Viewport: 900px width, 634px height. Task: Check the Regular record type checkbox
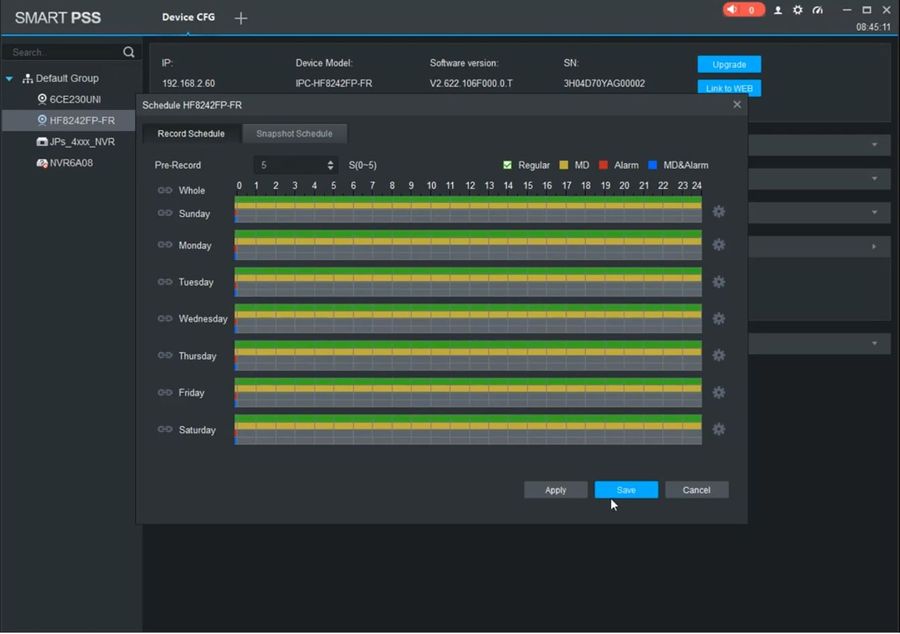(508, 165)
